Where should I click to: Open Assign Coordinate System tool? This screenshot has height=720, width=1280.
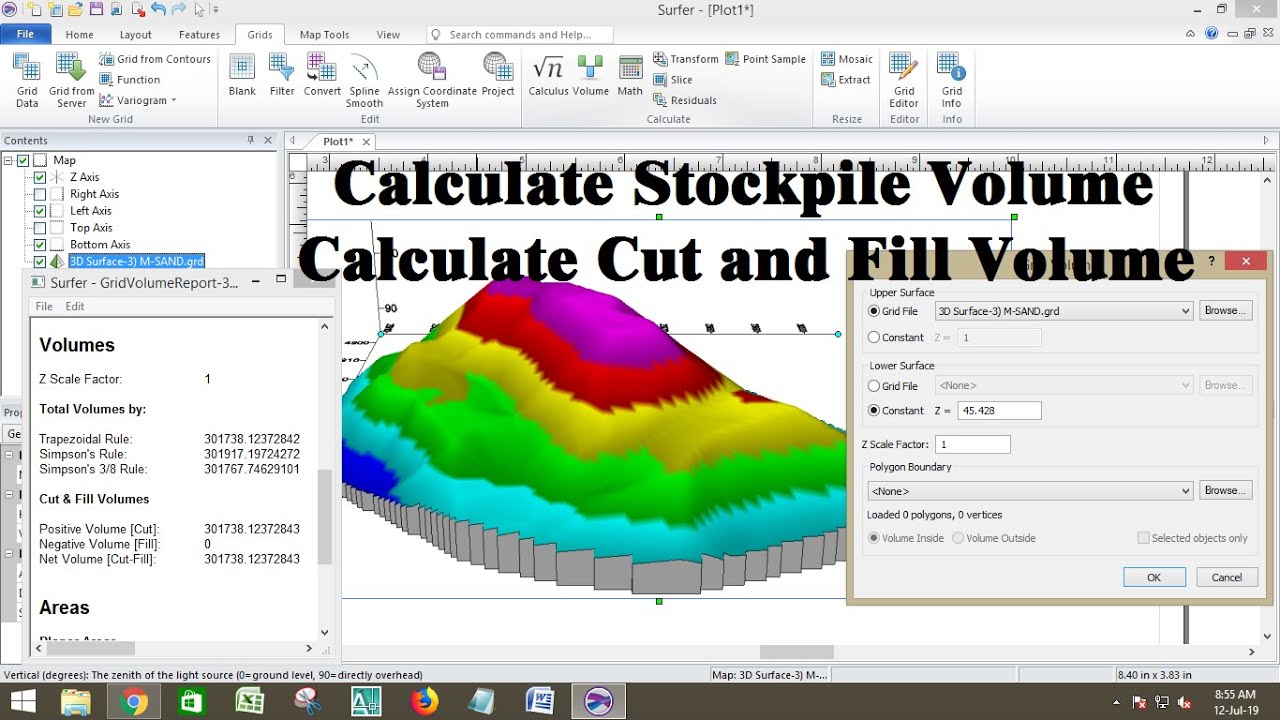[x=432, y=80]
